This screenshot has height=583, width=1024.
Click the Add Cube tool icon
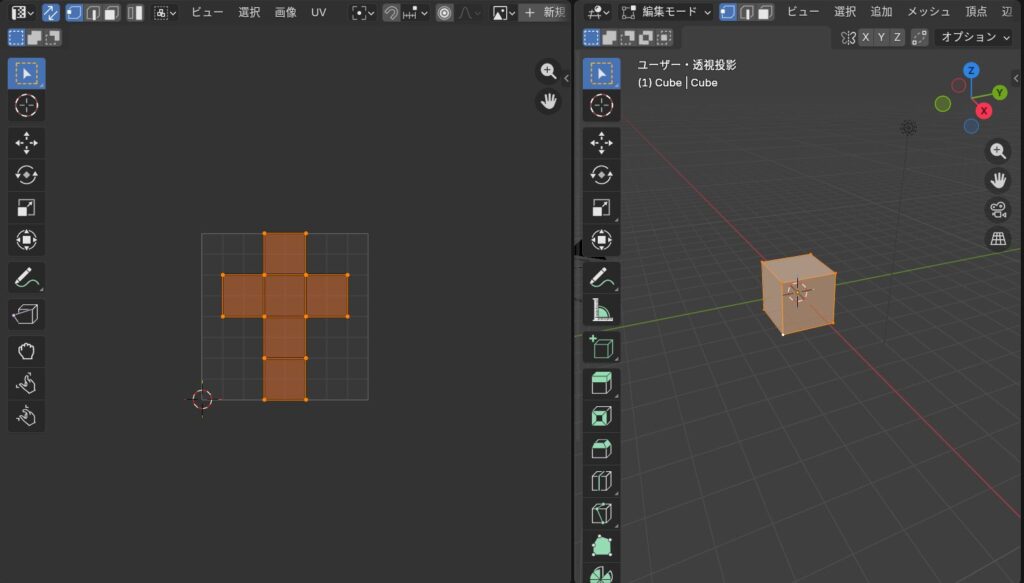(x=601, y=347)
